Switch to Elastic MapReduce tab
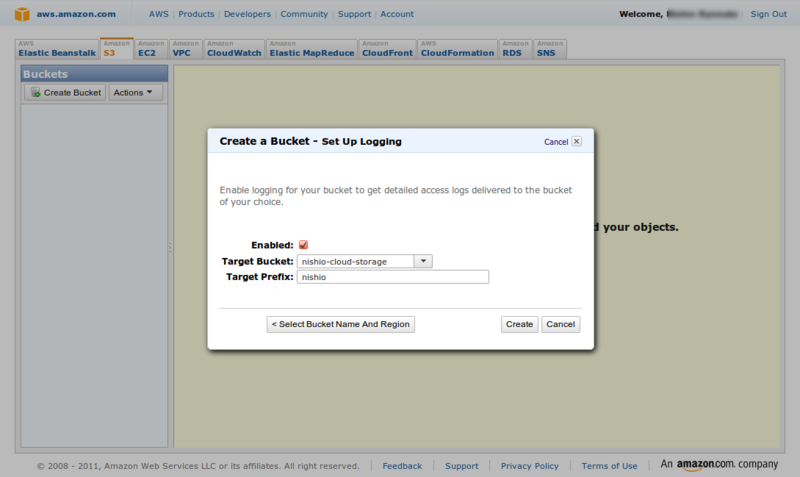This screenshot has width=800, height=477. pyautogui.click(x=311, y=49)
